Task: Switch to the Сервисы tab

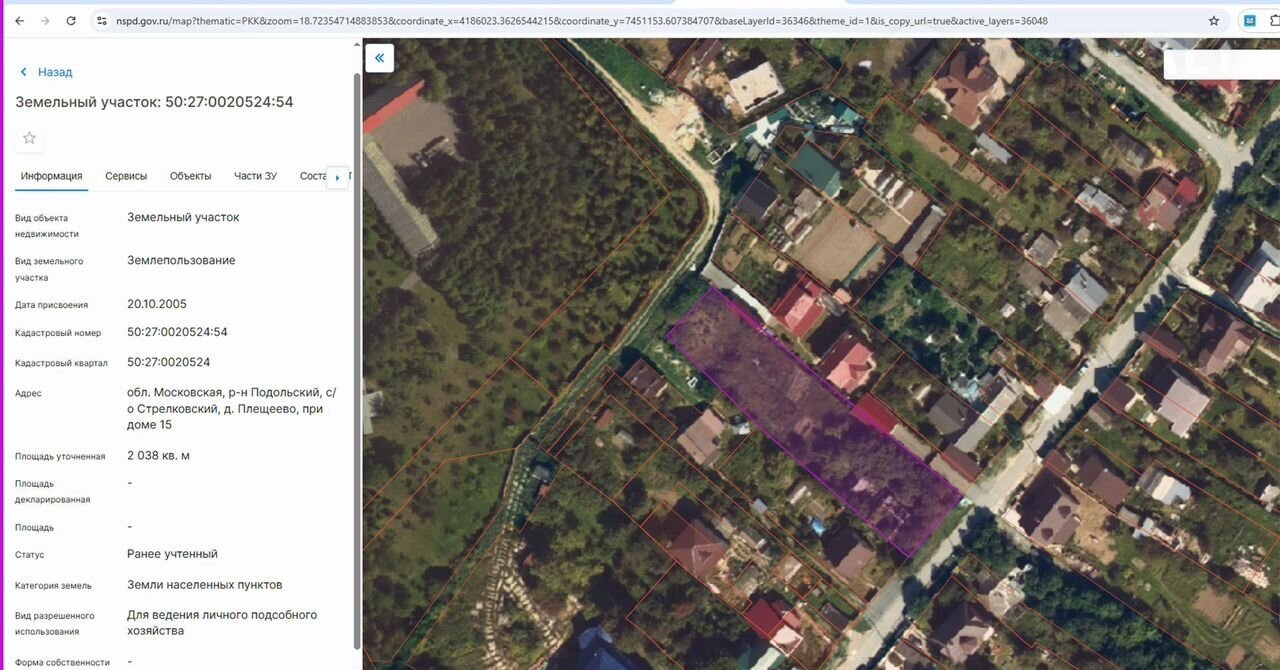Action: [x=126, y=176]
